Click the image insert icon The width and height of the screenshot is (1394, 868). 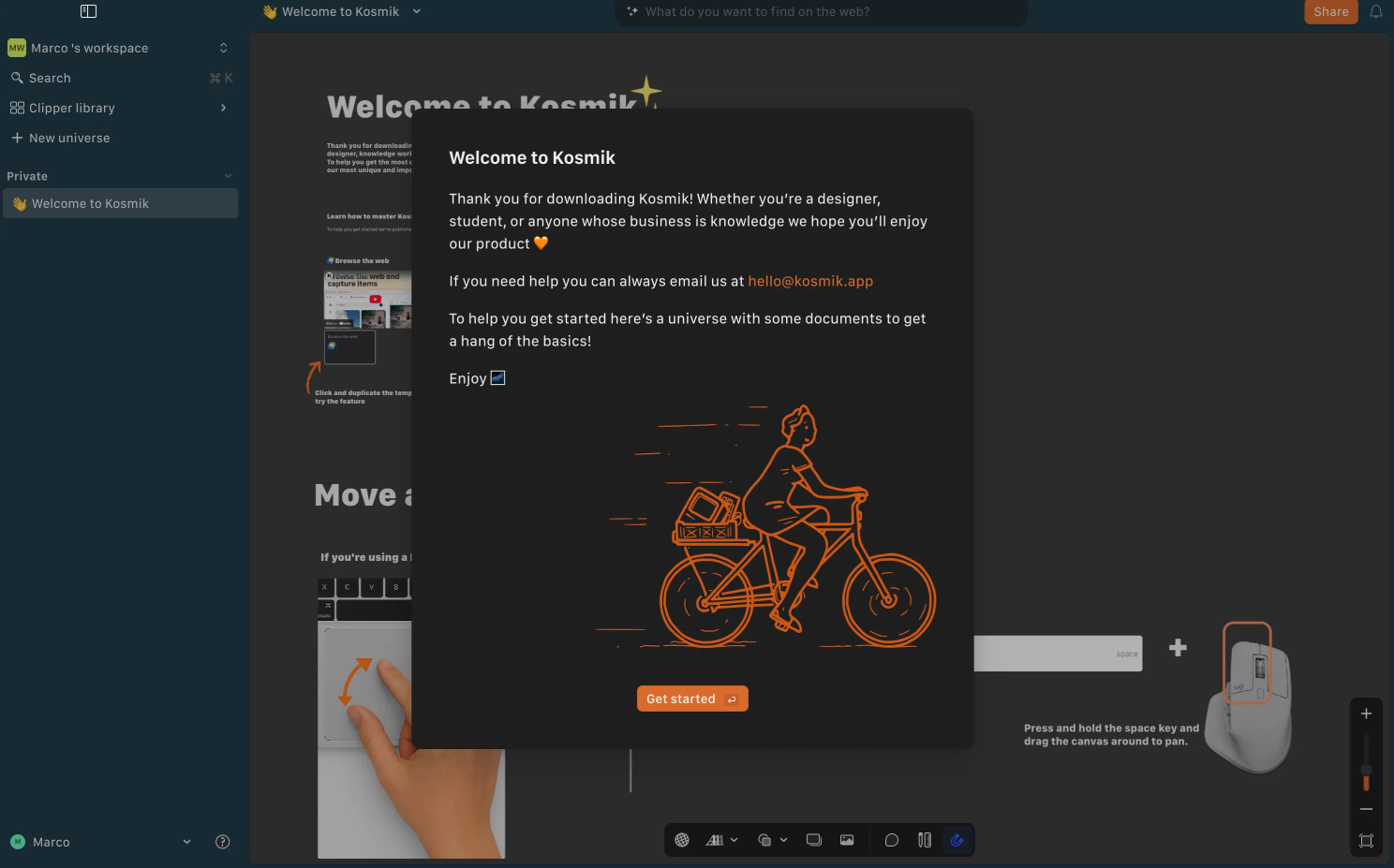[847, 840]
